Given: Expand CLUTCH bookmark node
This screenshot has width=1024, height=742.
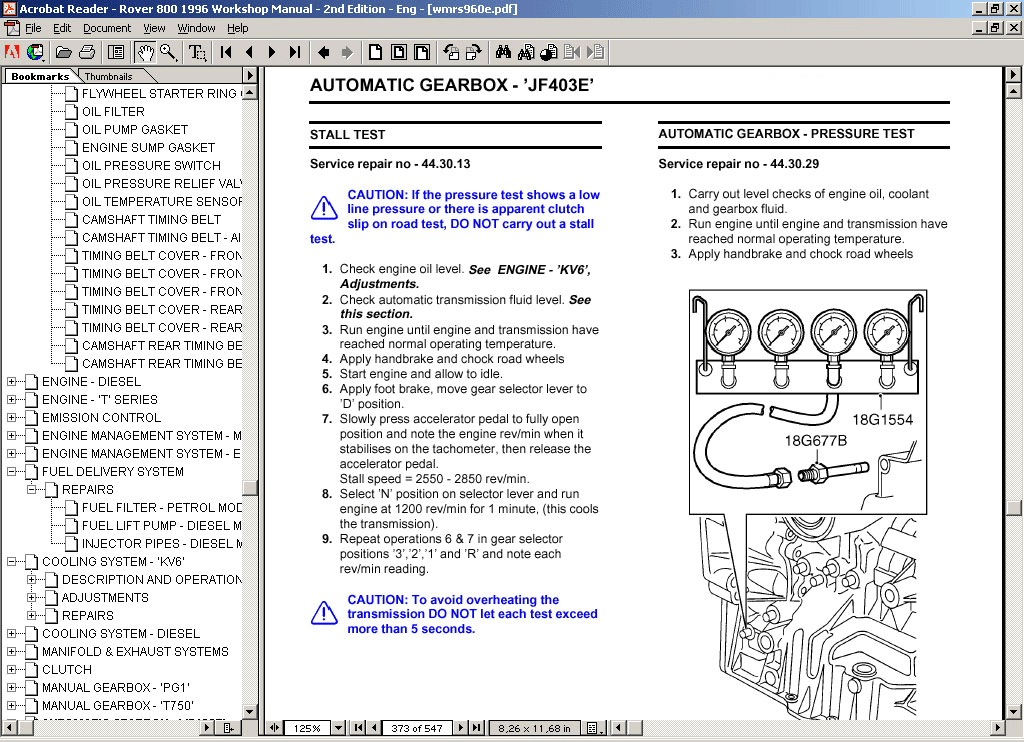Looking at the screenshot, I should [x=12, y=669].
